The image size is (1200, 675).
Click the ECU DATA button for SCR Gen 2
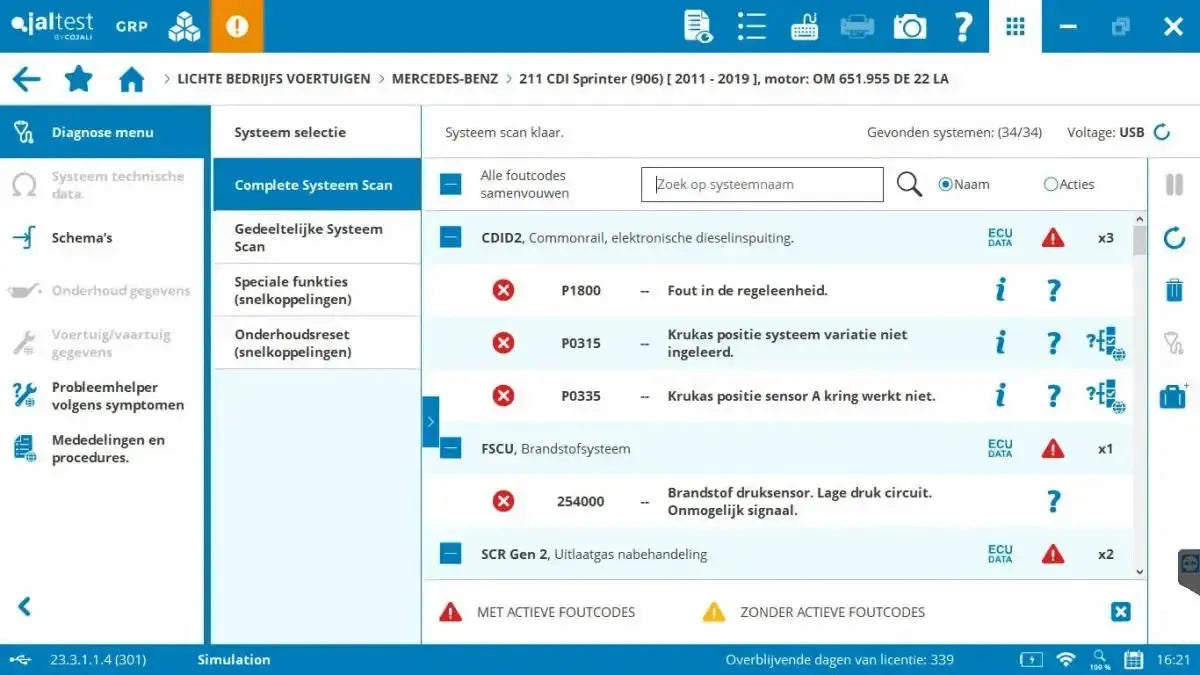point(999,554)
